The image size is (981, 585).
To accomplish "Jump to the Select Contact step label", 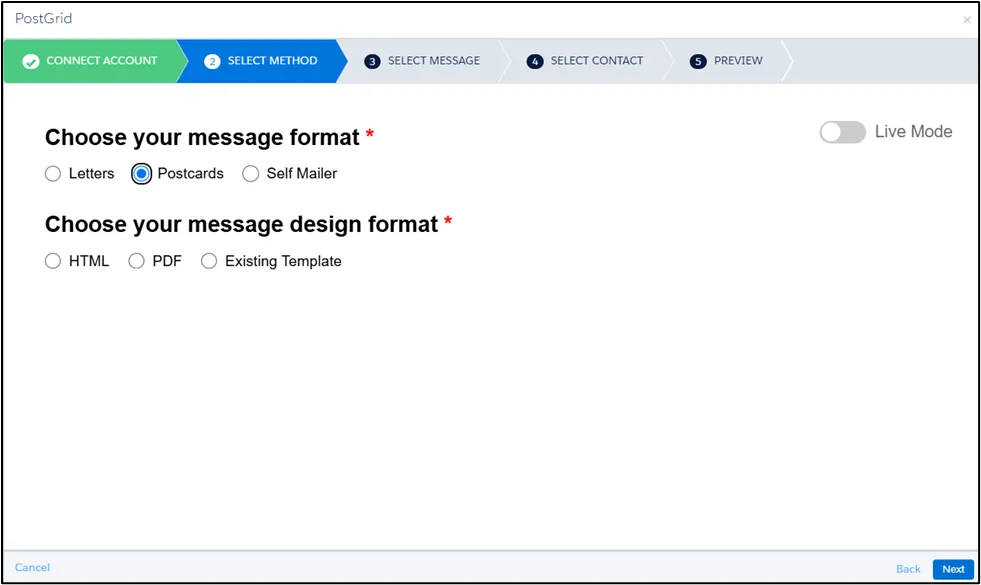I will 597,61.
